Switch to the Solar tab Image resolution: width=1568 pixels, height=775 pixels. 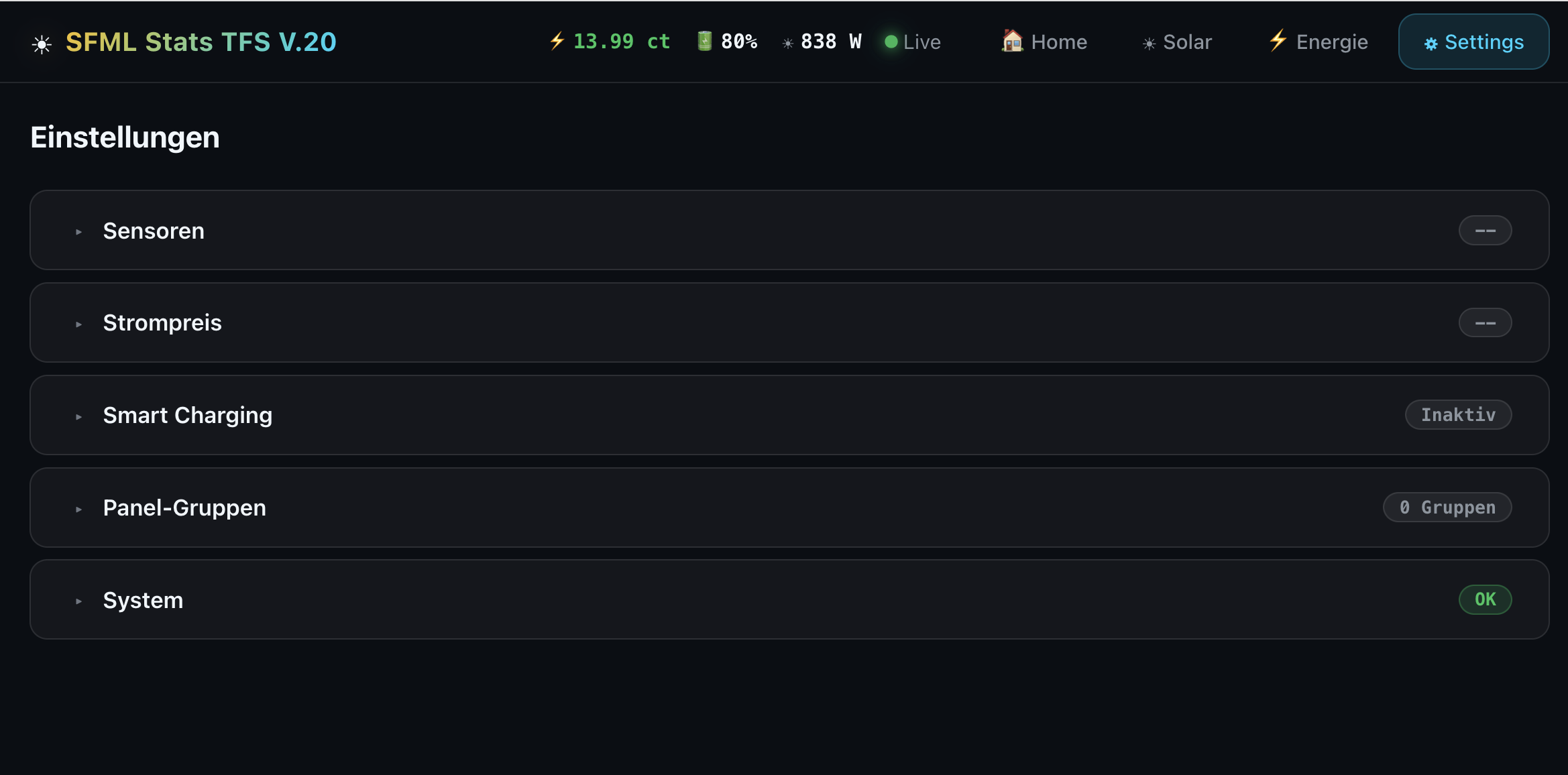coord(1177,42)
